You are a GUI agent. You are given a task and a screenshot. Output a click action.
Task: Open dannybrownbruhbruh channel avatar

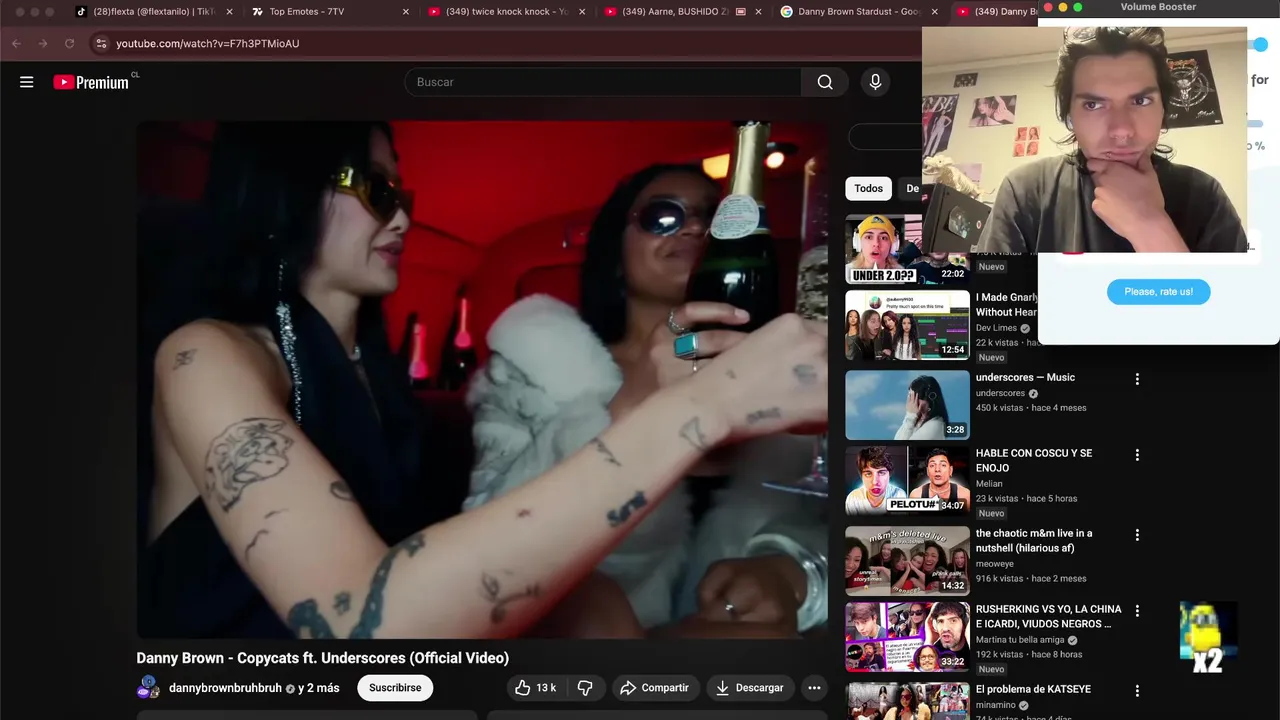pyautogui.click(x=148, y=688)
